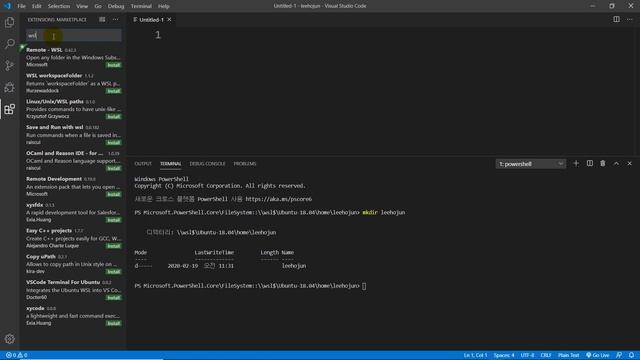Open editor more actions ellipsis

[x=629, y=19]
